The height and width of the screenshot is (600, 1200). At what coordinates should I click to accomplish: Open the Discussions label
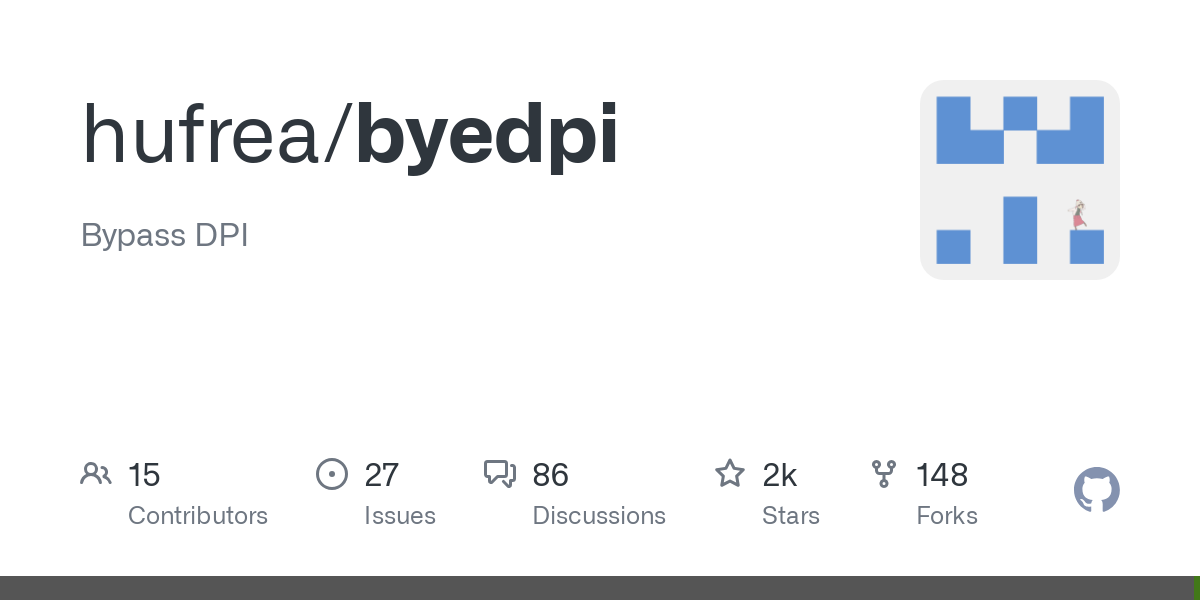[x=599, y=516]
